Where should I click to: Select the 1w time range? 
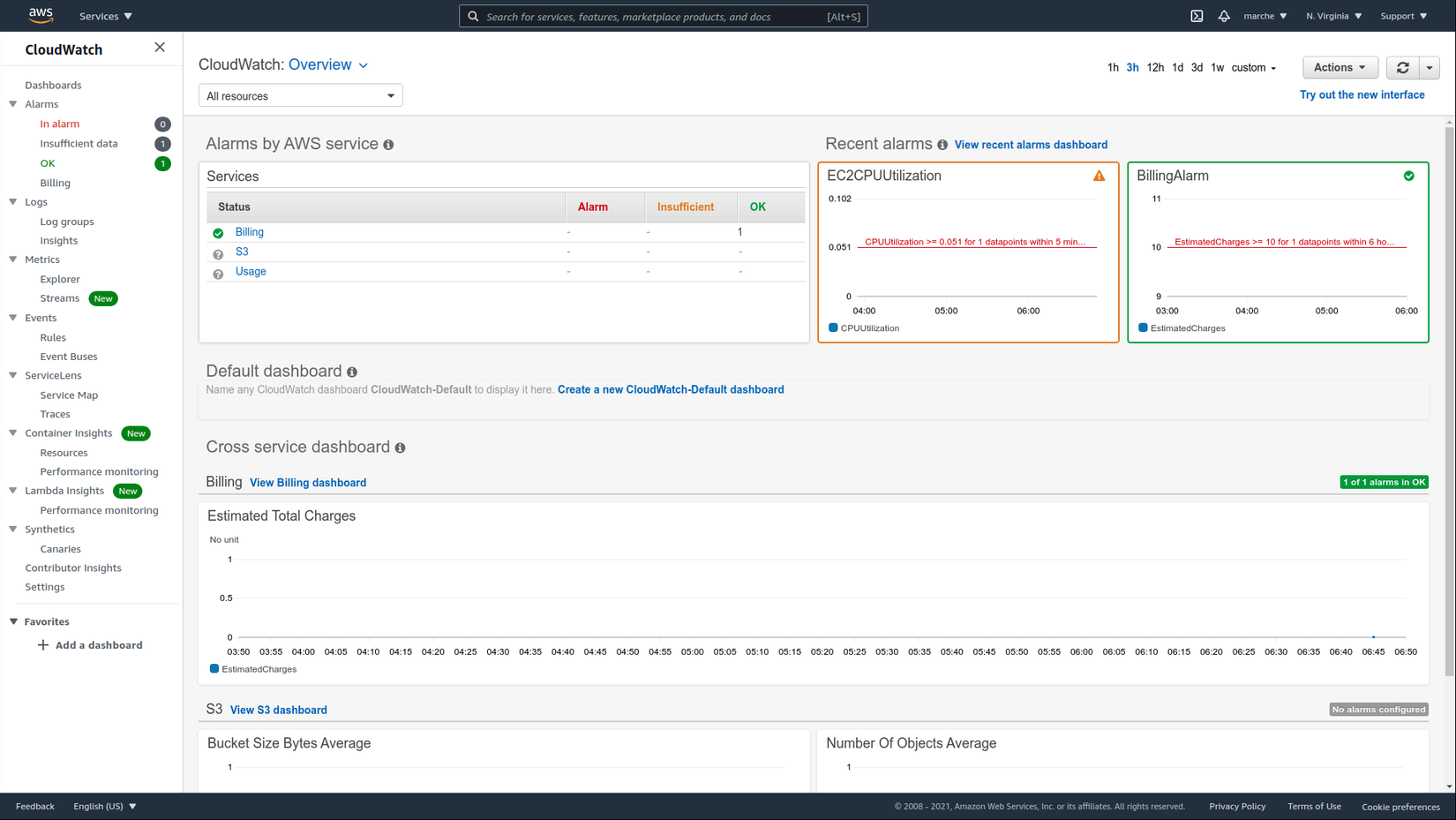(x=1217, y=68)
